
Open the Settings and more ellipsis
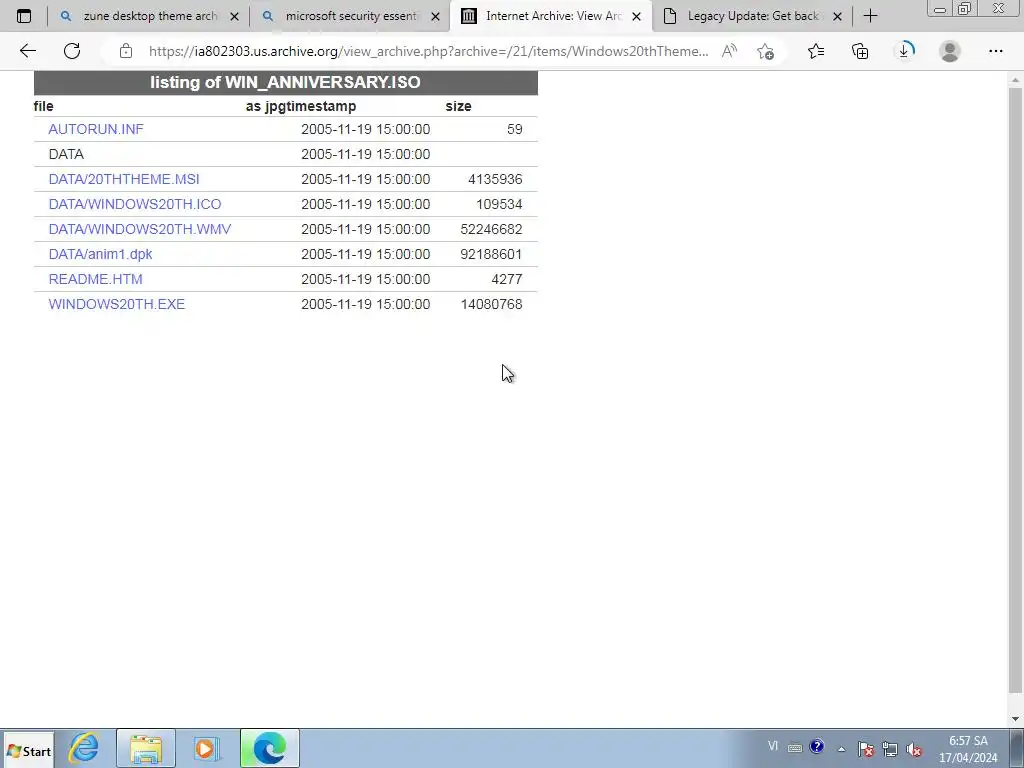pos(995,51)
